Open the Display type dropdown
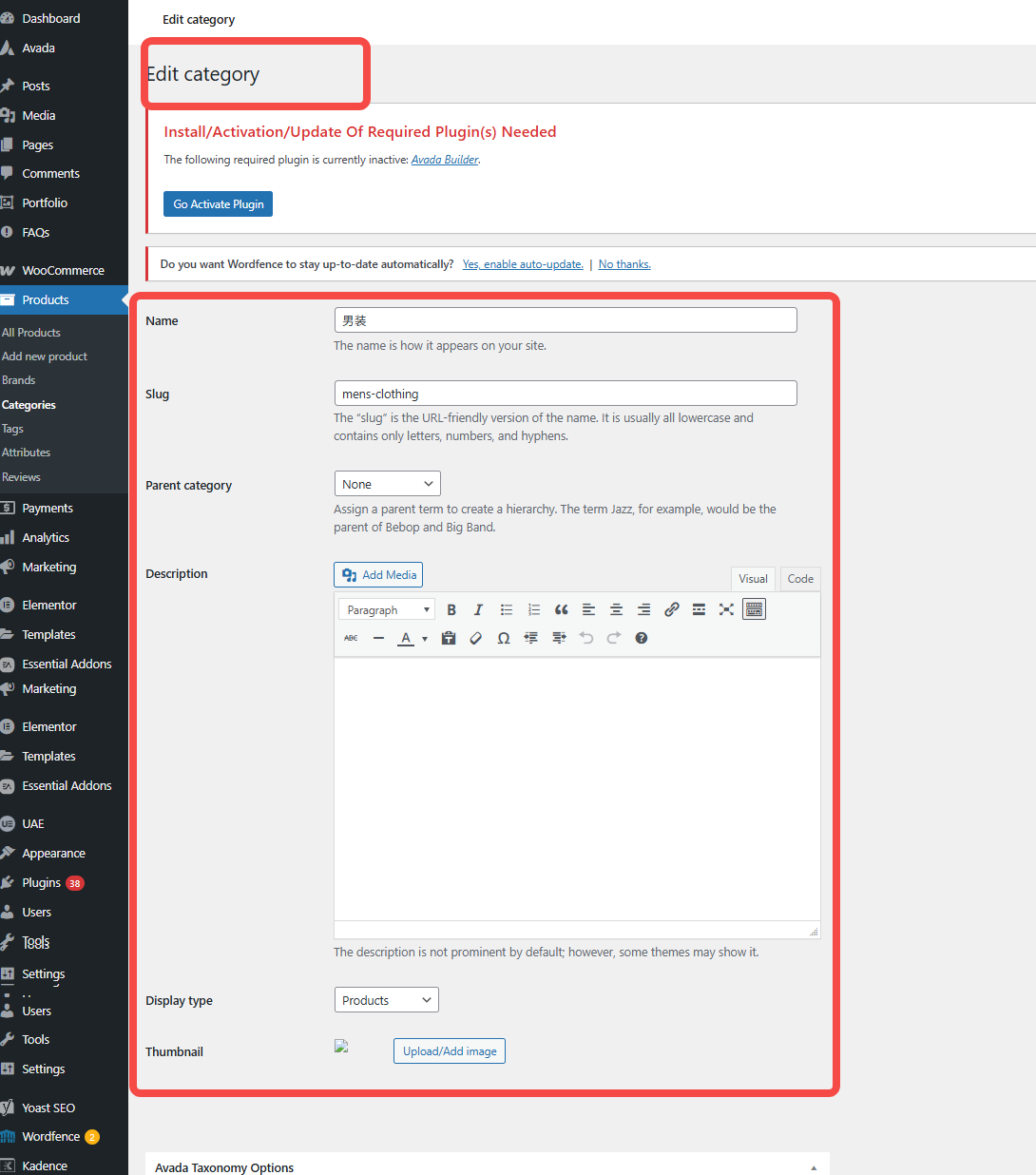The image size is (1036, 1175). tap(387, 1000)
